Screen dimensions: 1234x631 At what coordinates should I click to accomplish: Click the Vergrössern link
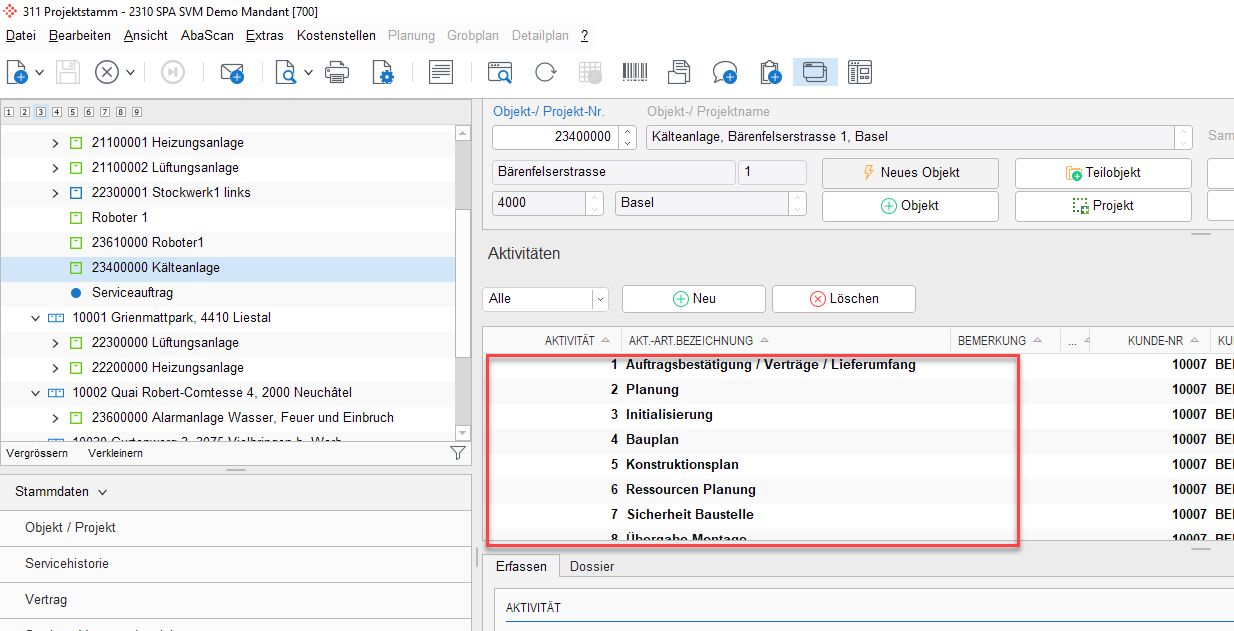pos(37,453)
